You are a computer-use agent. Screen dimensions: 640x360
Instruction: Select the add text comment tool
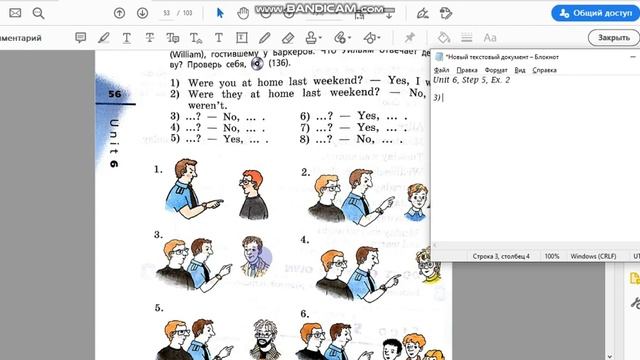pos(219,38)
